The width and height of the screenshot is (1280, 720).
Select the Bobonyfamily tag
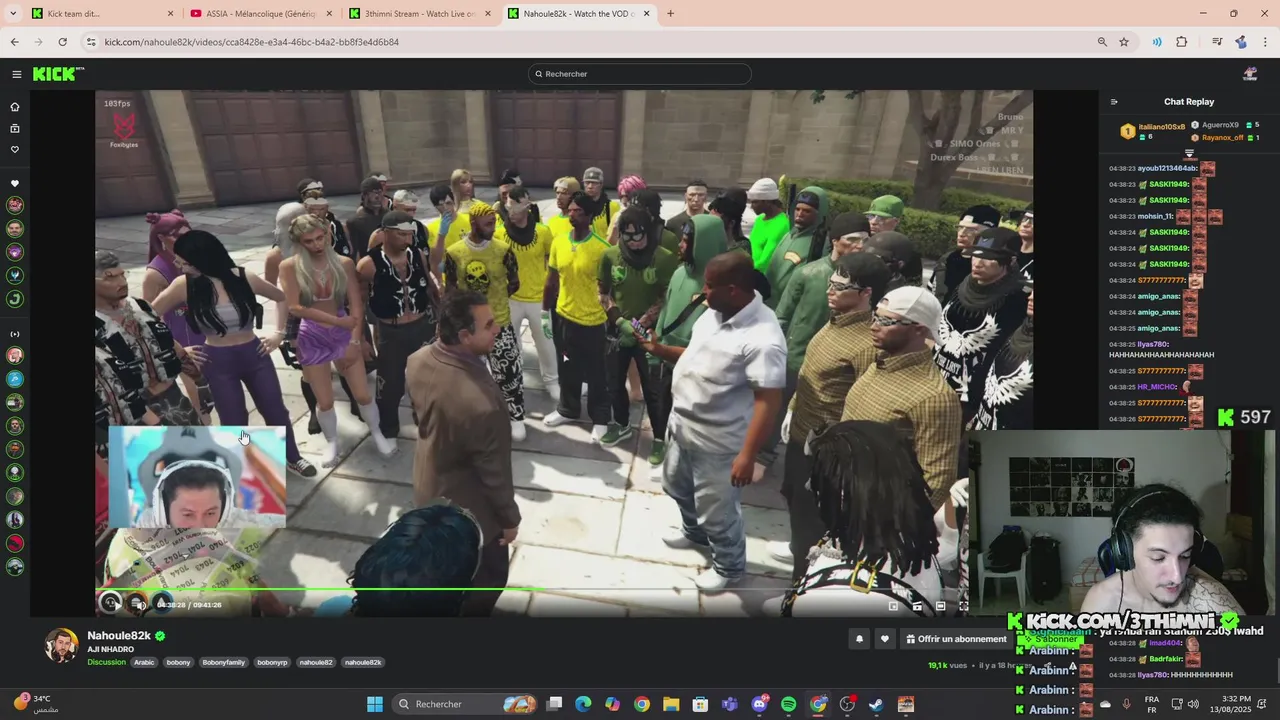coord(223,662)
